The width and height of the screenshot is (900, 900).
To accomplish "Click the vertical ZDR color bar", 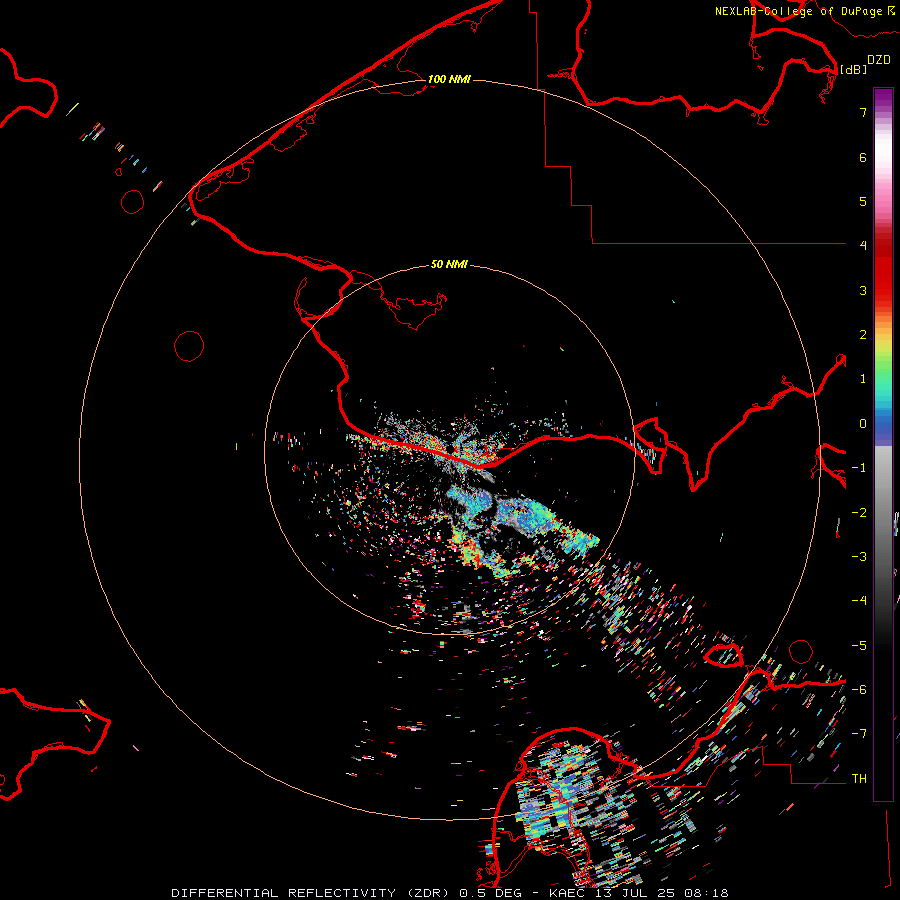I will (883, 444).
